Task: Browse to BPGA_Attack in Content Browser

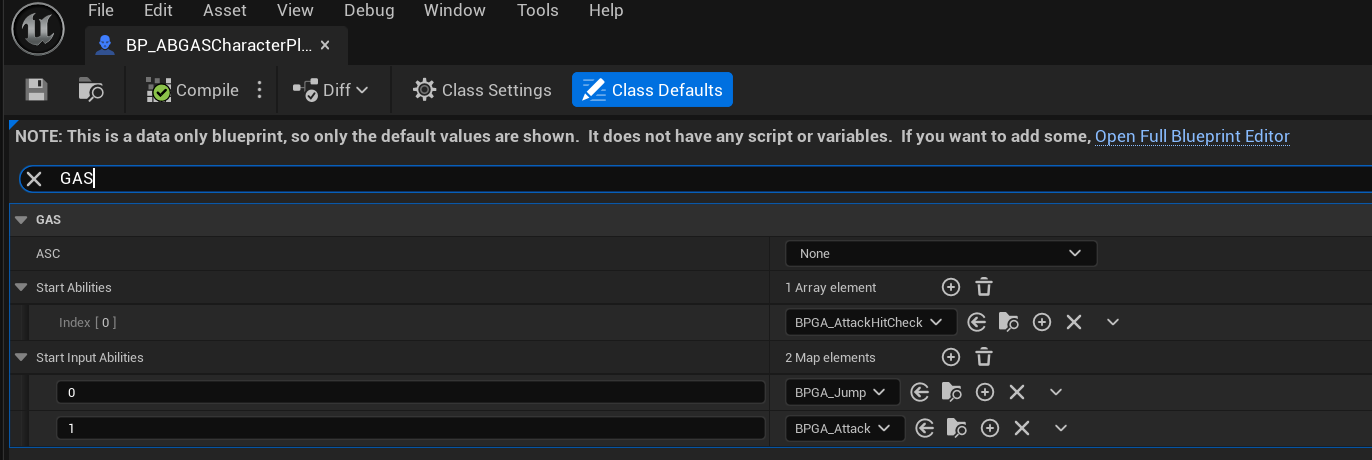Action: [957, 428]
